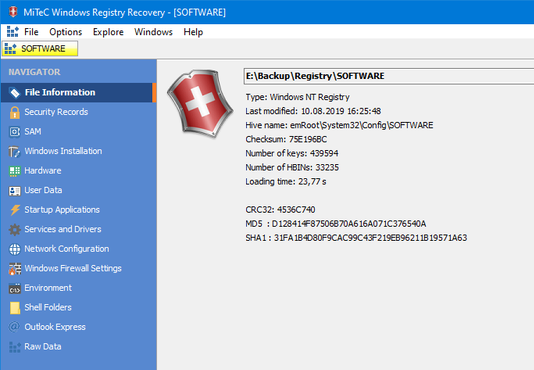Open the Explore menu
The height and width of the screenshot is (370, 534).
pos(108,32)
